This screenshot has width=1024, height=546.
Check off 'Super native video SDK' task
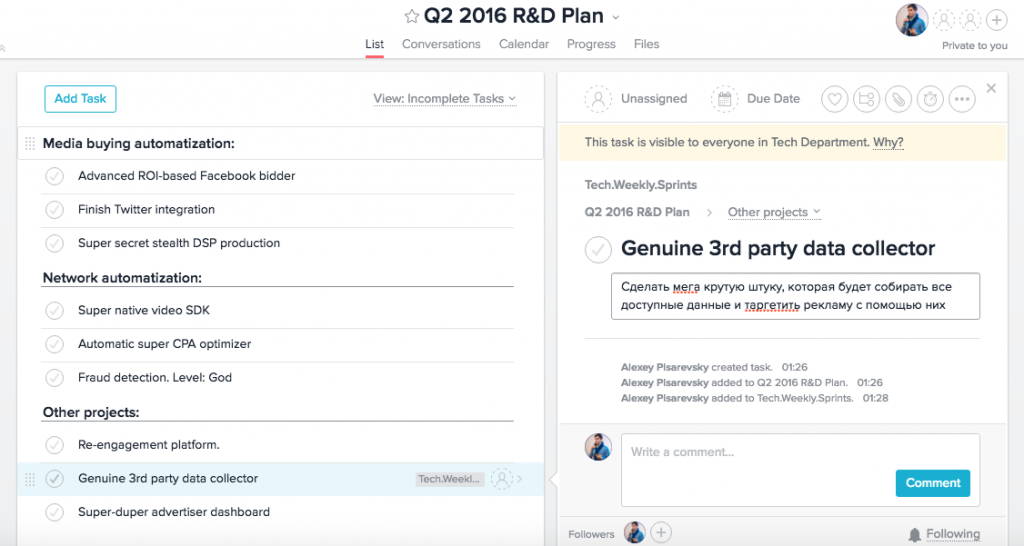pos(54,311)
